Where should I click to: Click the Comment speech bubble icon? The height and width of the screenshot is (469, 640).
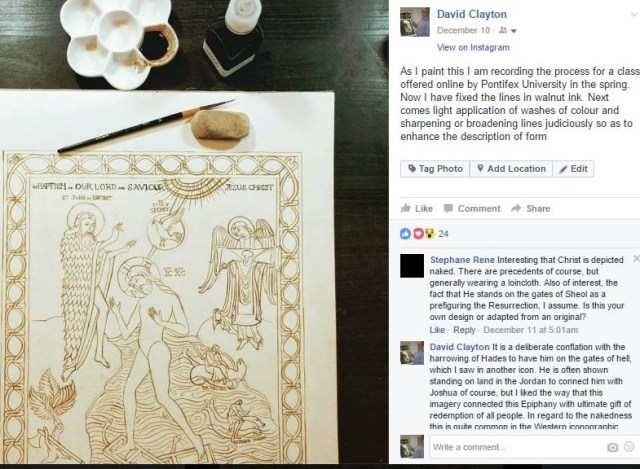click(448, 209)
